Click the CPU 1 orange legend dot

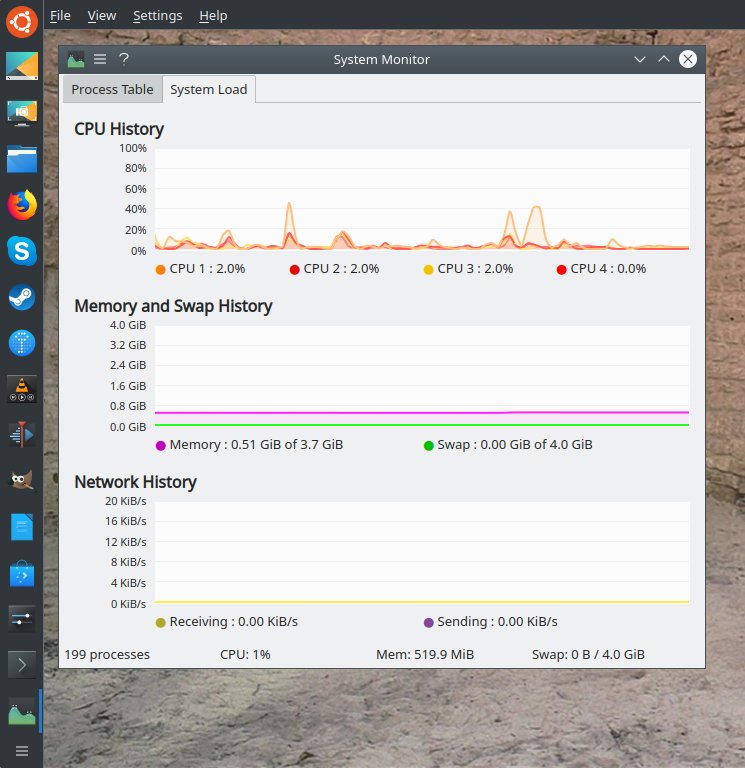[160, 269]
